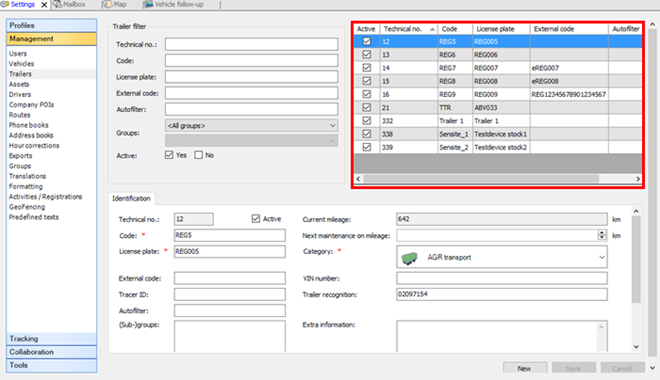Expand the Tracking section
This screenshot has width=660, height=380.
[51, 339]
